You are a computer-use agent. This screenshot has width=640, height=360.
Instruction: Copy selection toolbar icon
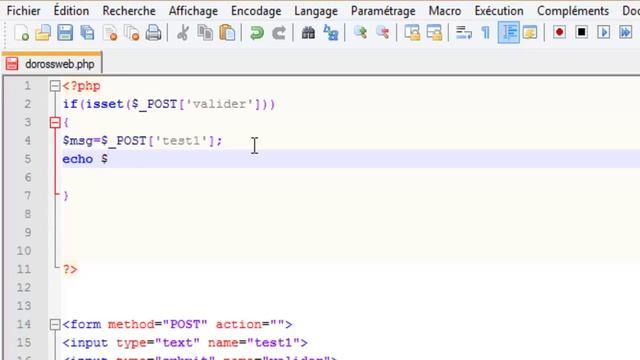point(205,33)
